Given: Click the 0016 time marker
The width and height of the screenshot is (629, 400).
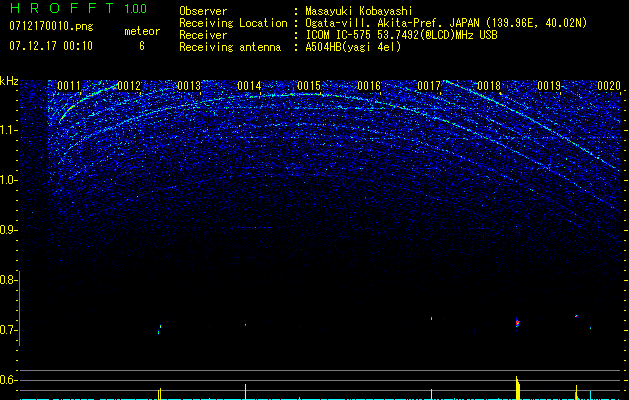Looking at the screenshot, I should click(369, 86).
